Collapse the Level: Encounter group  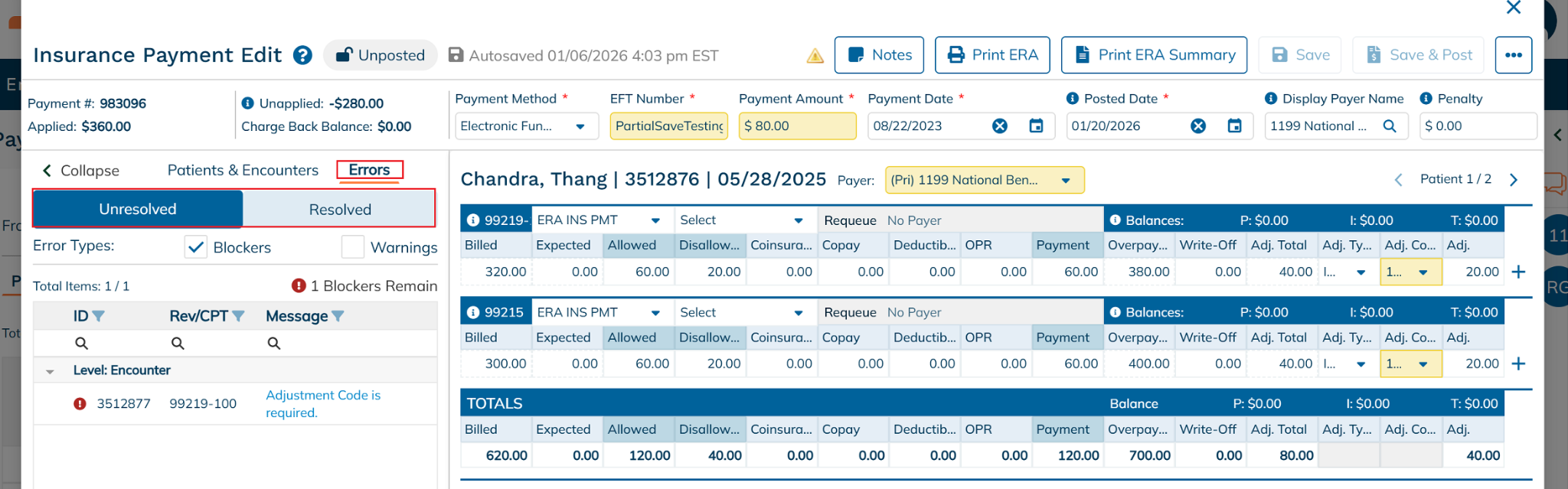50,371
